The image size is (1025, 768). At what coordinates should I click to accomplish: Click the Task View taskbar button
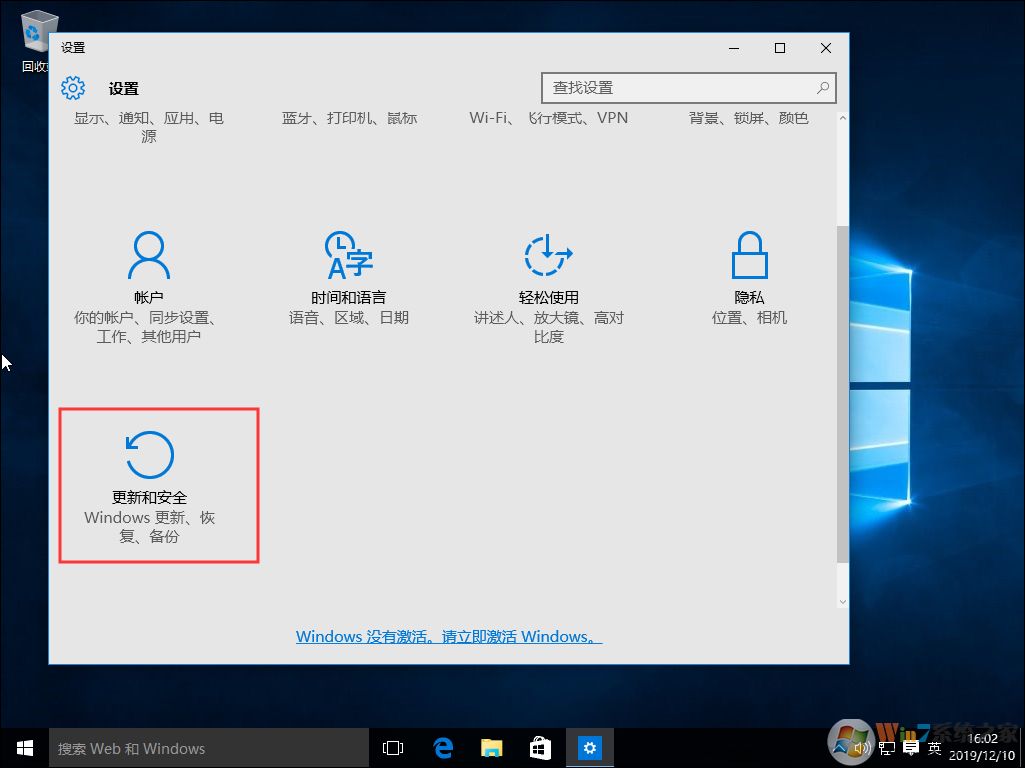coord(392,747)
